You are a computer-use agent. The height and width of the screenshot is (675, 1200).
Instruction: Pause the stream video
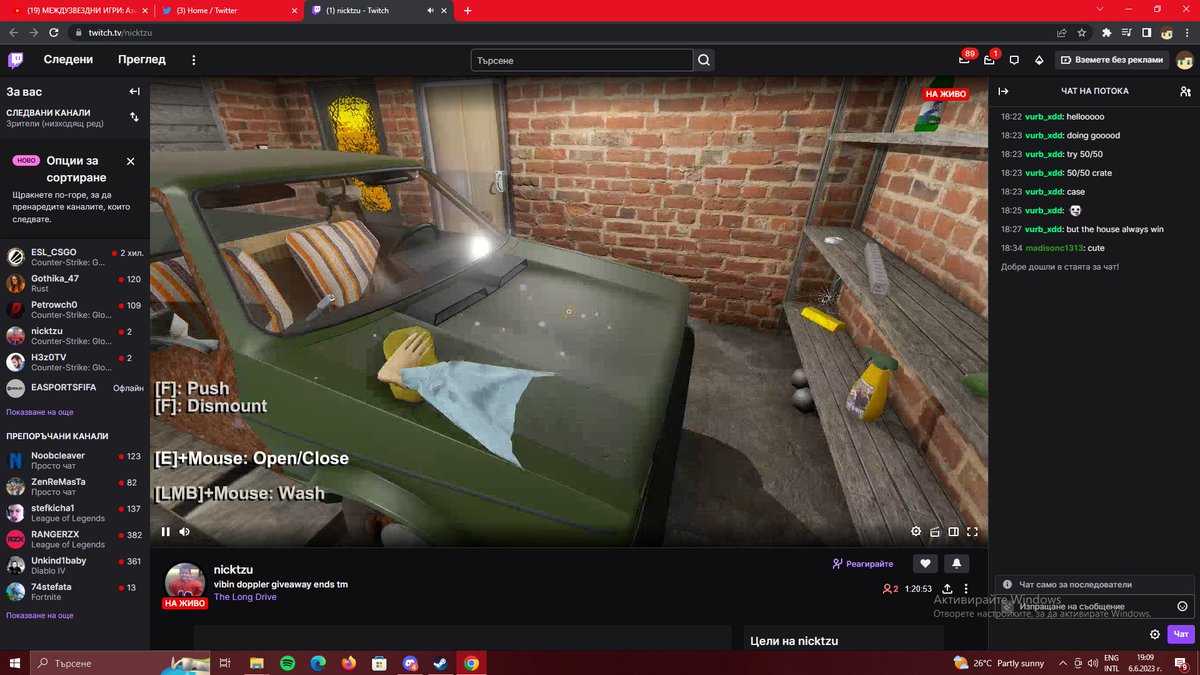tap(166, 532)
